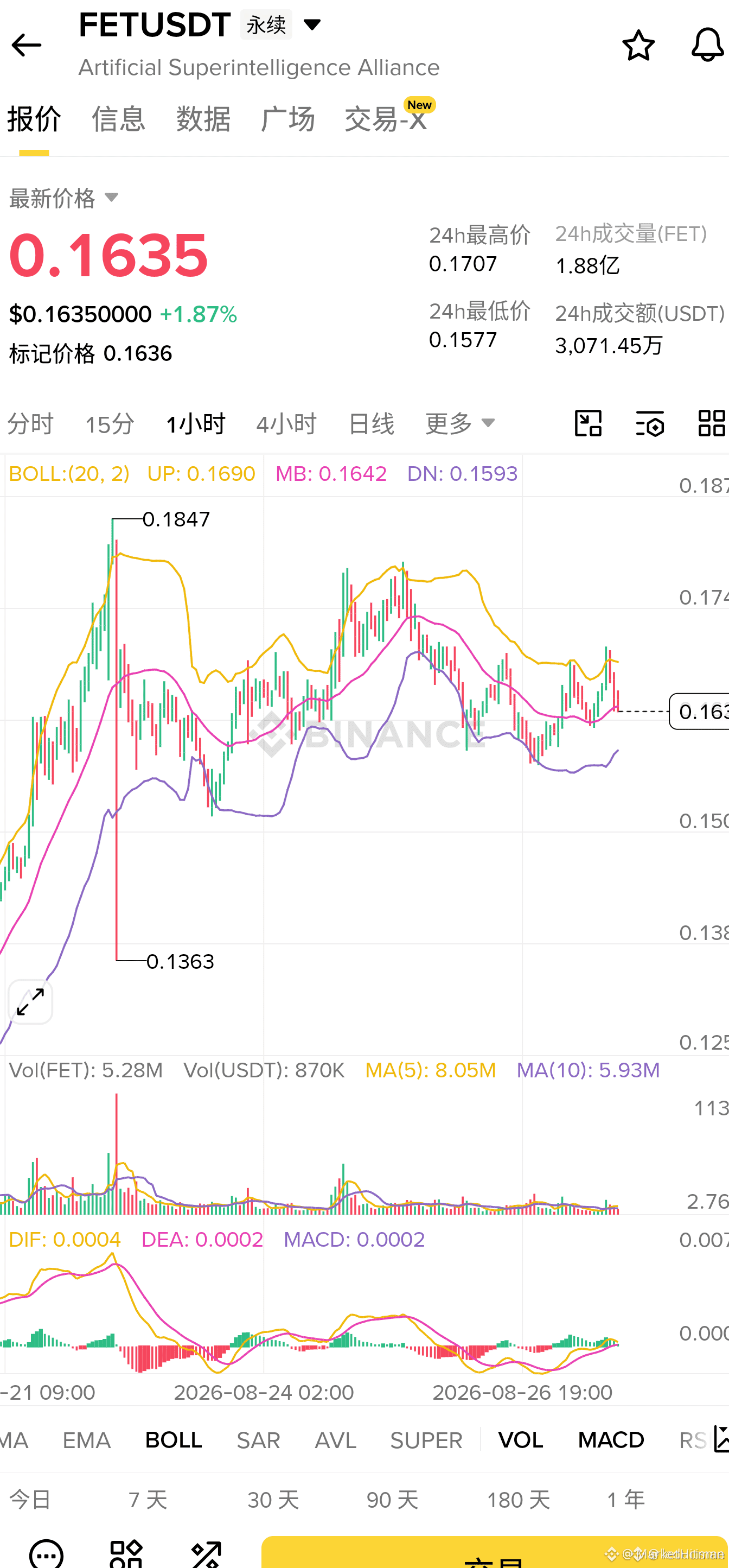Tap the 24h成交量(FET) 1.88亿 value
Viewport: 729px width, 1568px height.
tap(587, 265)
